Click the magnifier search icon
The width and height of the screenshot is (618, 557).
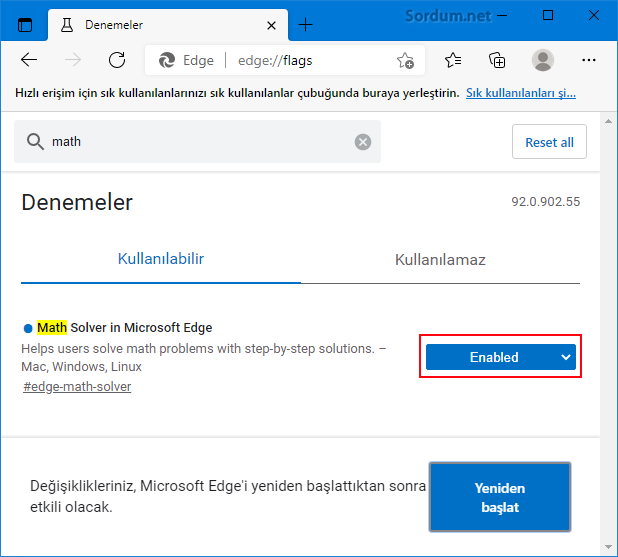35,142
